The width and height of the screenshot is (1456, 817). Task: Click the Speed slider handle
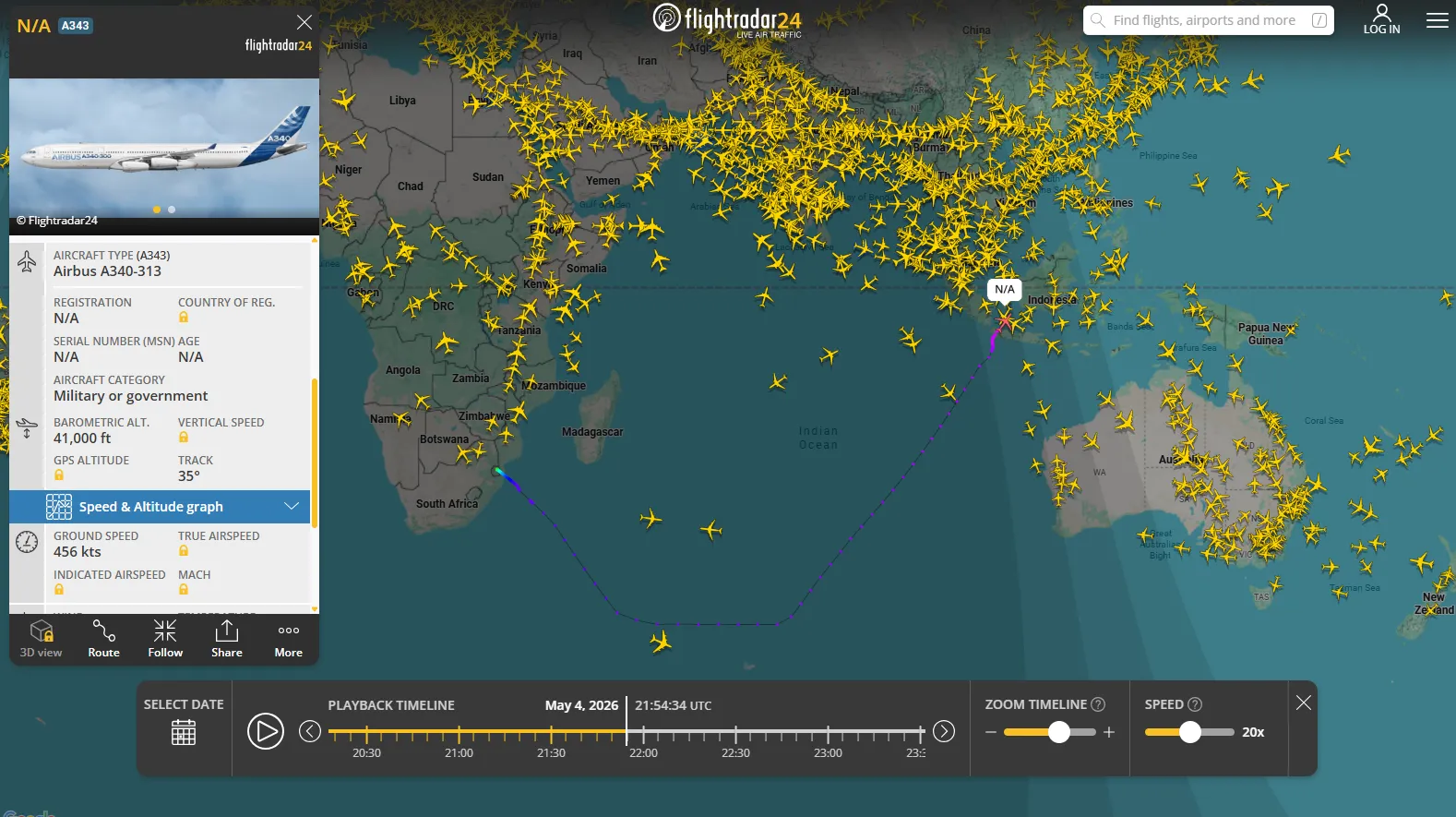(1190, 732)
